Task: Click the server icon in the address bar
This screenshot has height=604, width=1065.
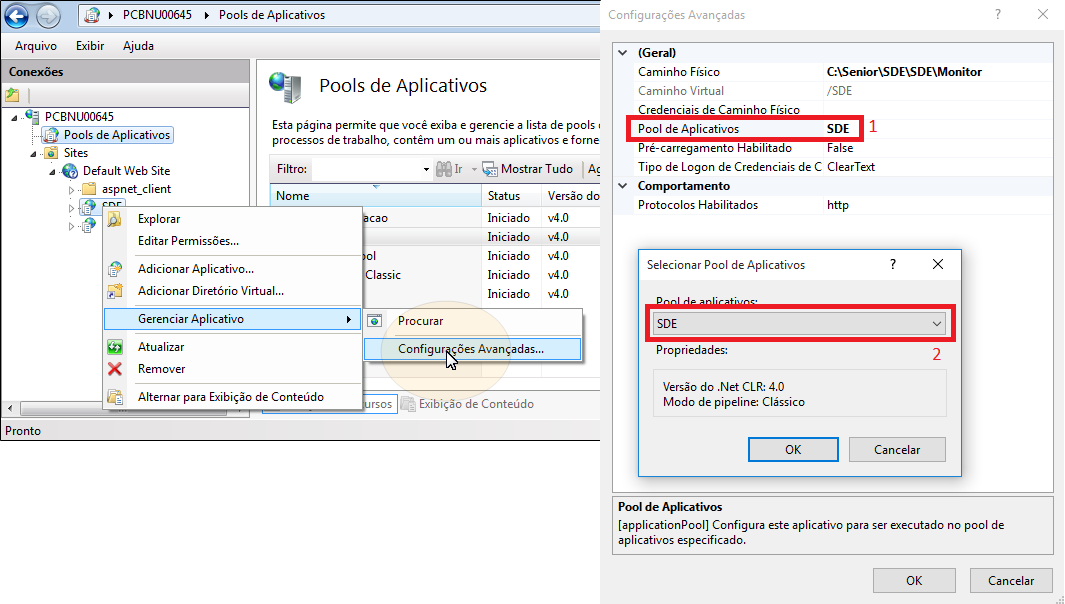Action: (x=92, y=15)
